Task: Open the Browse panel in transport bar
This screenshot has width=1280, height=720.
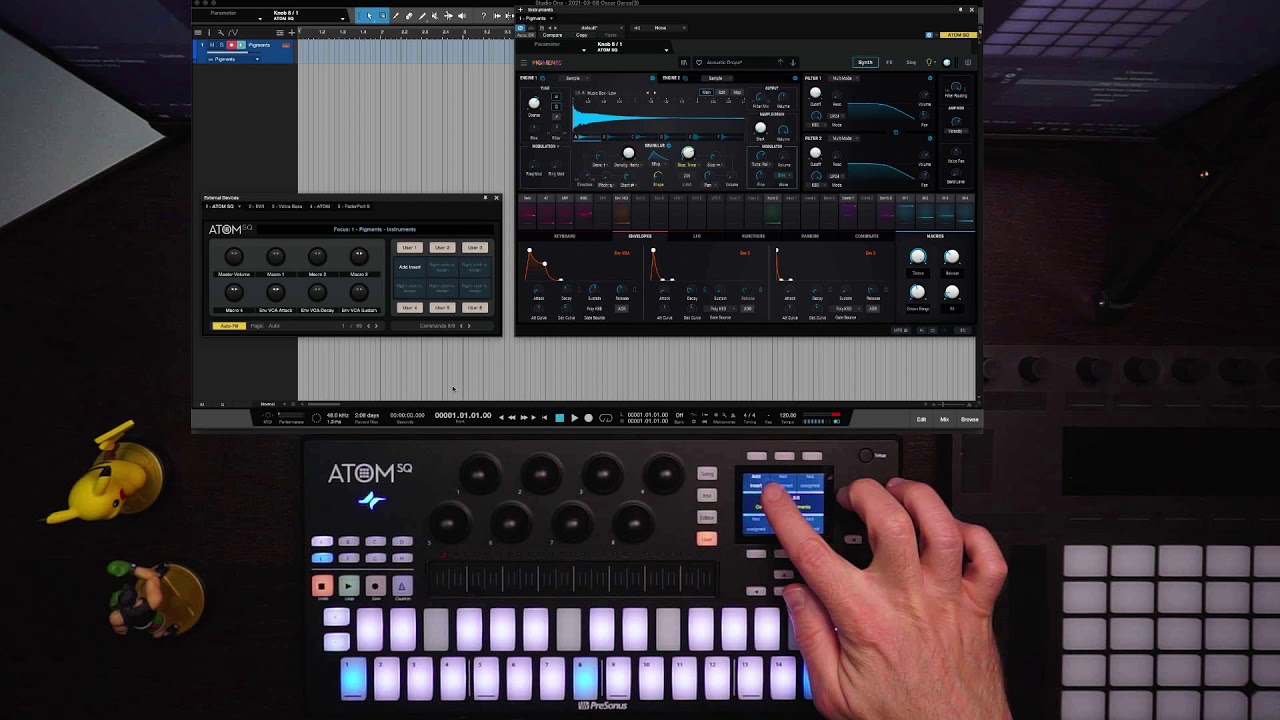Action: (969, 419)
